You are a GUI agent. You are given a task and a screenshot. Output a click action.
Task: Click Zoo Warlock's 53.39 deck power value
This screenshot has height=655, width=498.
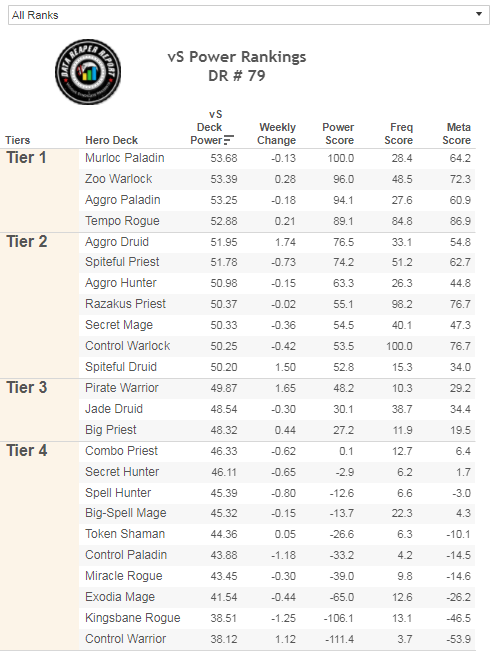click(224, 179)
